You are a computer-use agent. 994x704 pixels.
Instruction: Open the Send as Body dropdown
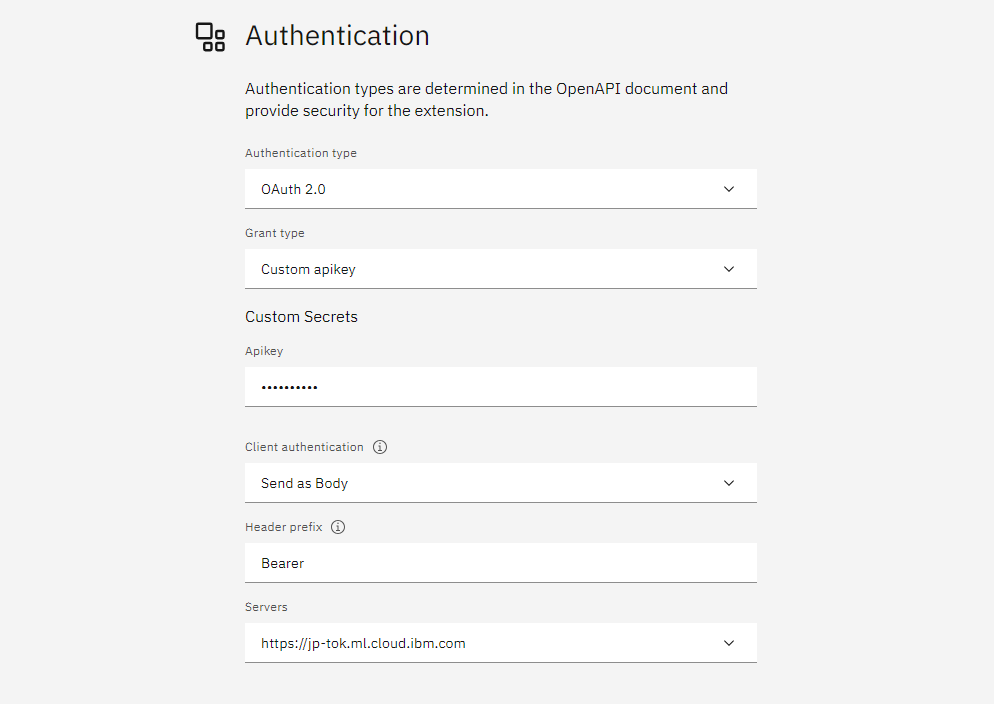point(500,483)
